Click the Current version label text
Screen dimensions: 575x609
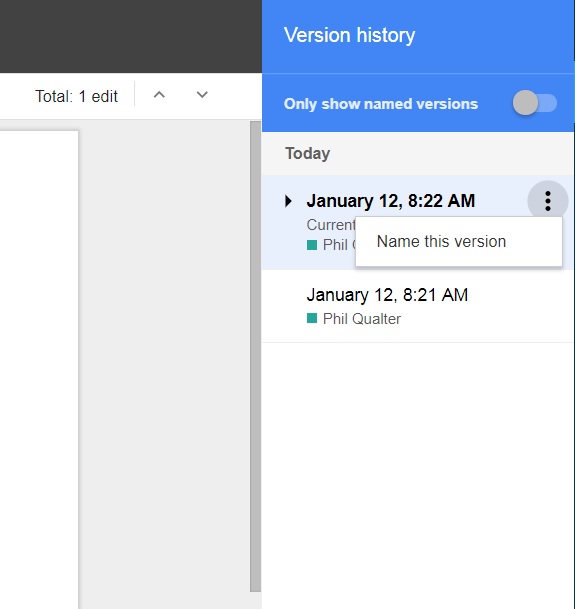click(x=331, y=225)
